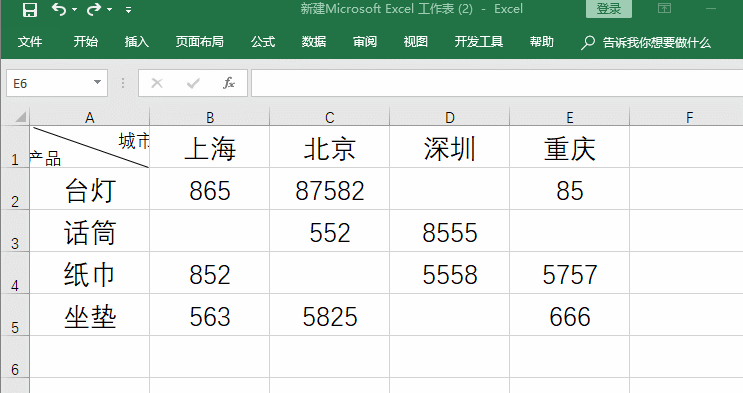This screenshot has height=393, width=743.
Task: Click the cell with value 5757
Action: coord(570,273)
